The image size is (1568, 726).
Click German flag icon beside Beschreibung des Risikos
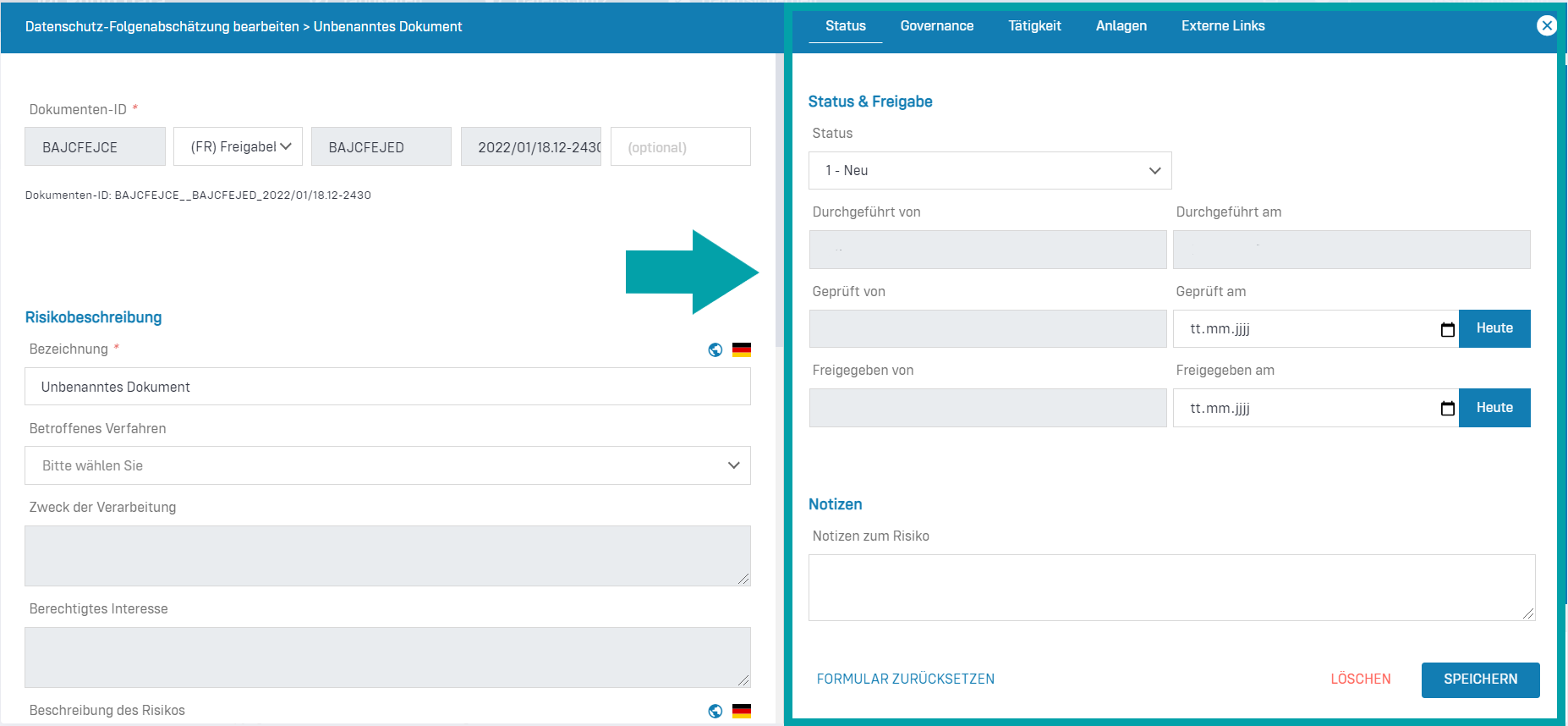[x=742, y=711]
